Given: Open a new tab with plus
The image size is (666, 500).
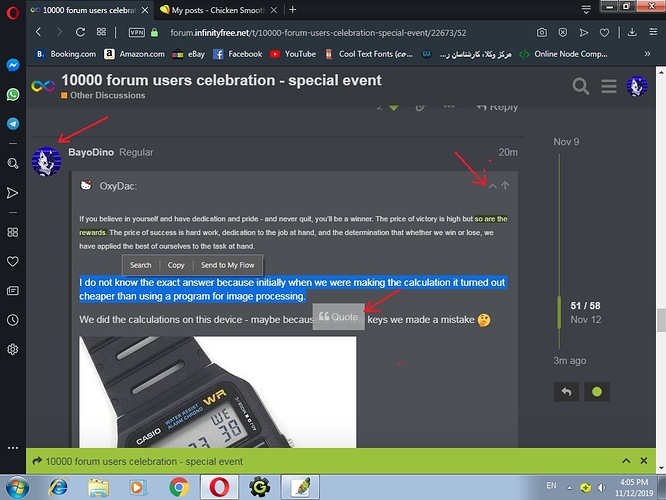Looking at the screenshot, I should pos(293,10).
